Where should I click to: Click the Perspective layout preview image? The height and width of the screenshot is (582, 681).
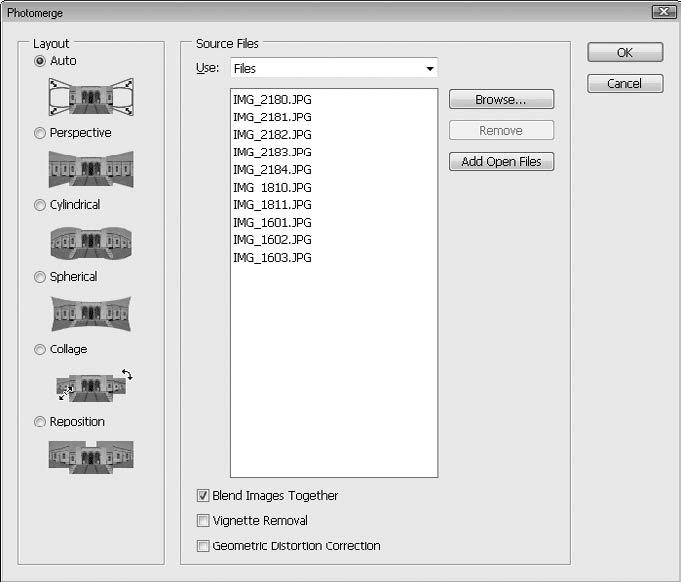pos(91,169)
